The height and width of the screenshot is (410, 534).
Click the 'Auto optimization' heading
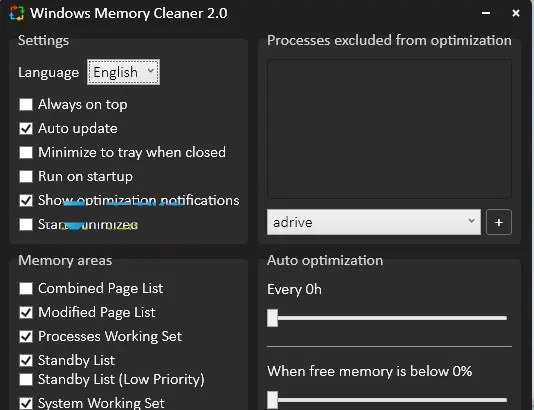click(325, 261)
